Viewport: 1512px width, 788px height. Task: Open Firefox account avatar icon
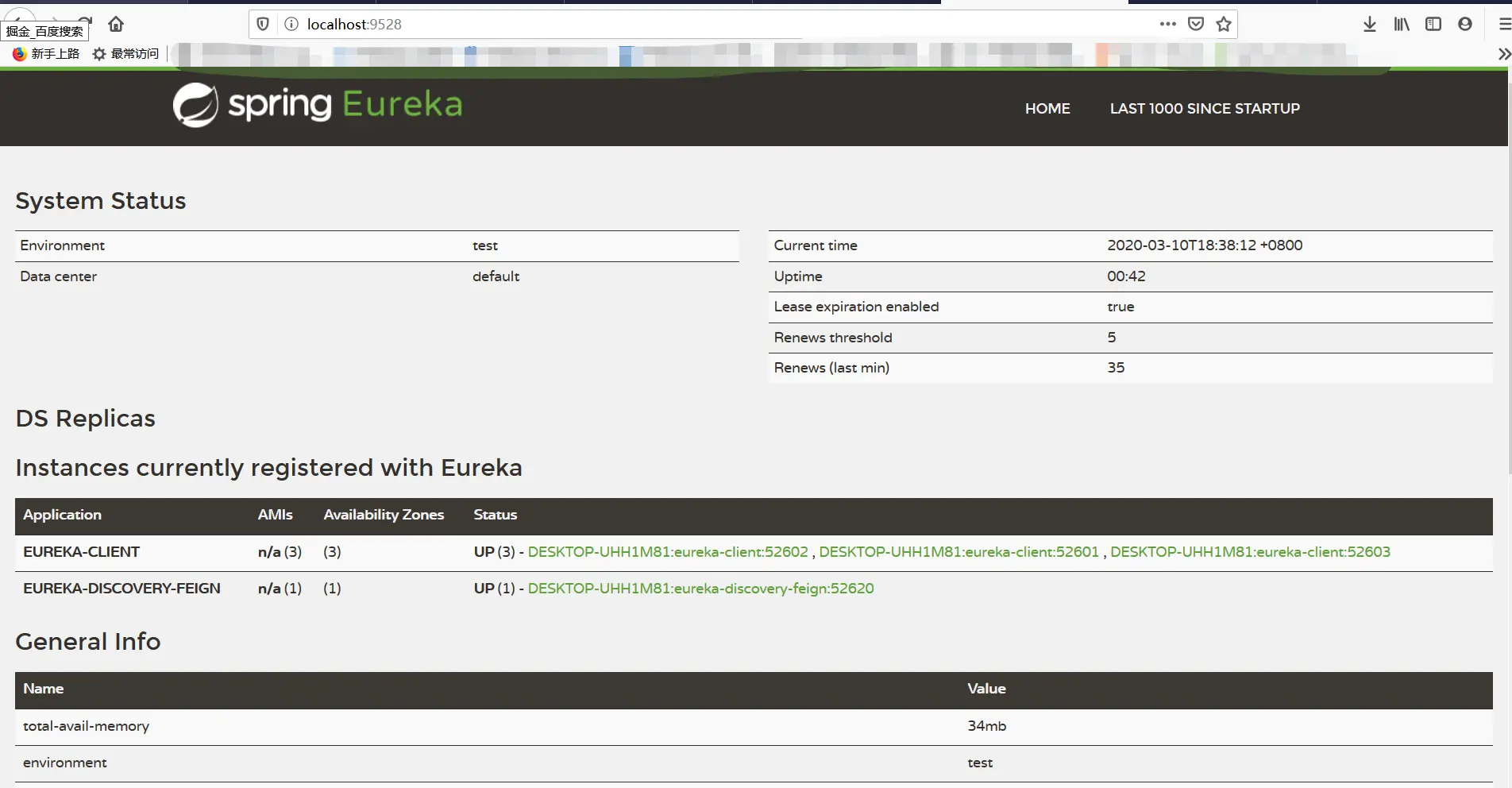(x=1465, y=24)
